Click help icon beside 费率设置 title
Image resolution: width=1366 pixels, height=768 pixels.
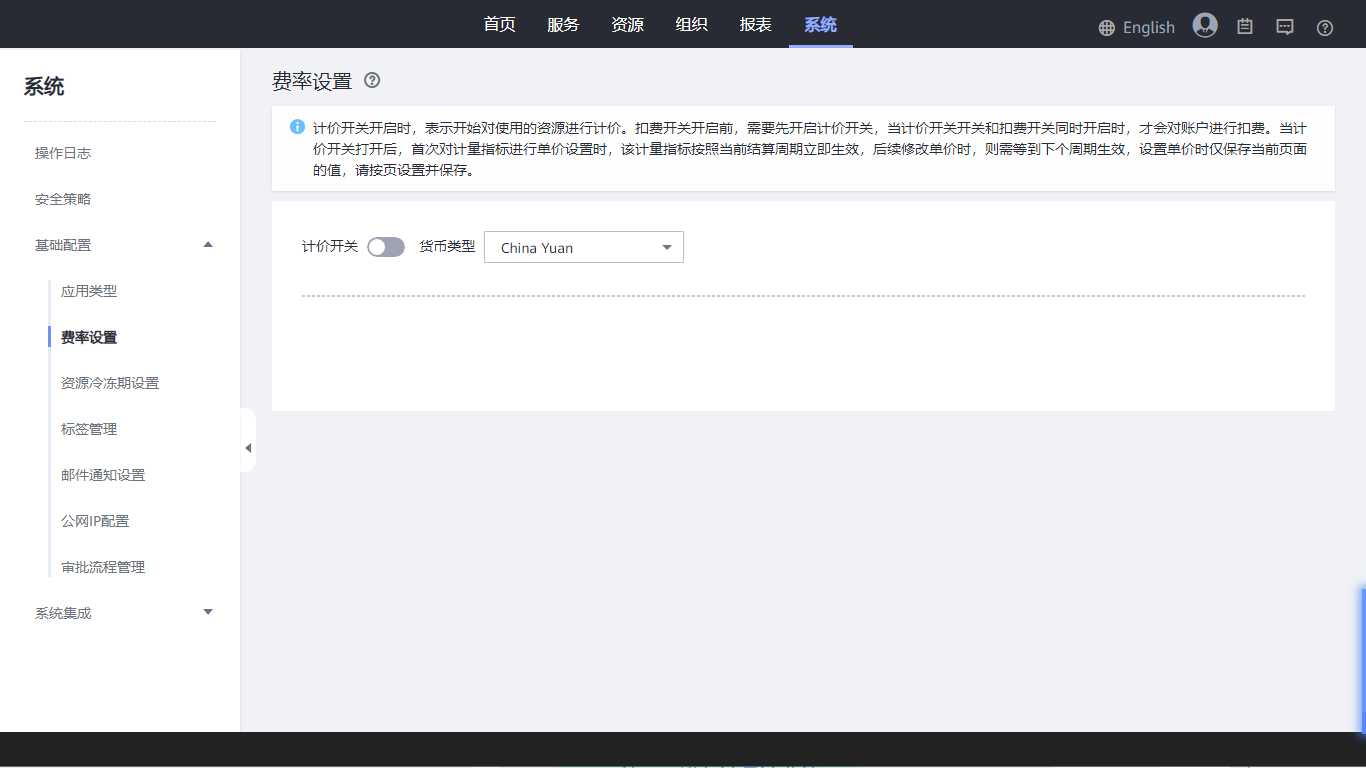(x=372, y=81)
